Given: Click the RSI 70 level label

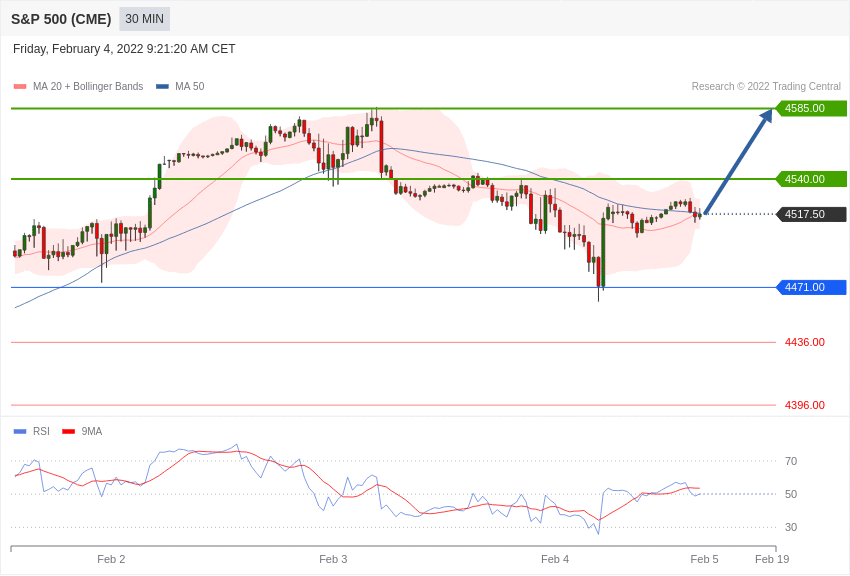Looking at the screenshot, I should point(791,461).
